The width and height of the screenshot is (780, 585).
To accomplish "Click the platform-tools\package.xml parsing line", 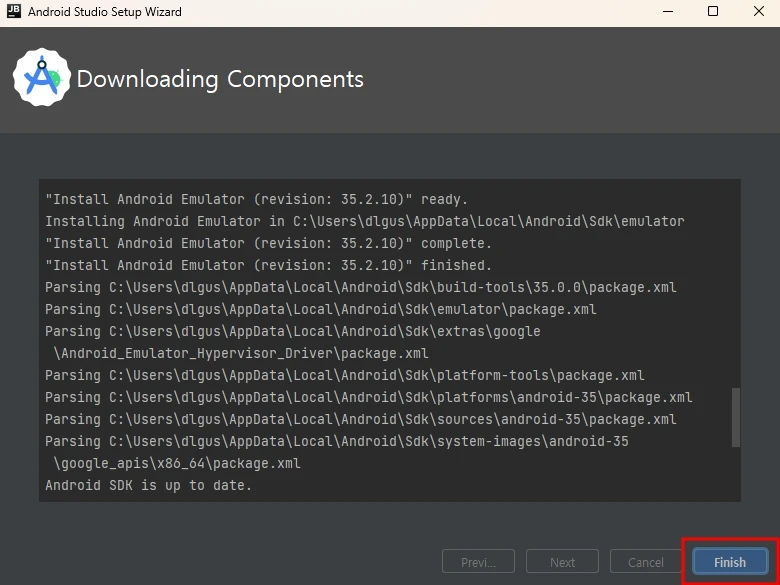I will point(345,375).
